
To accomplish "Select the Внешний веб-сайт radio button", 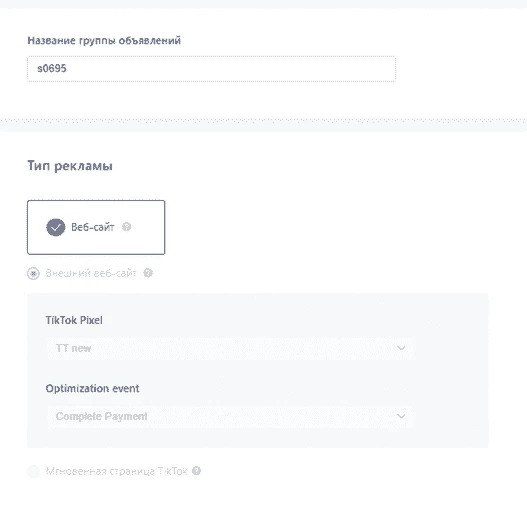I will click(x=33, y=273).
